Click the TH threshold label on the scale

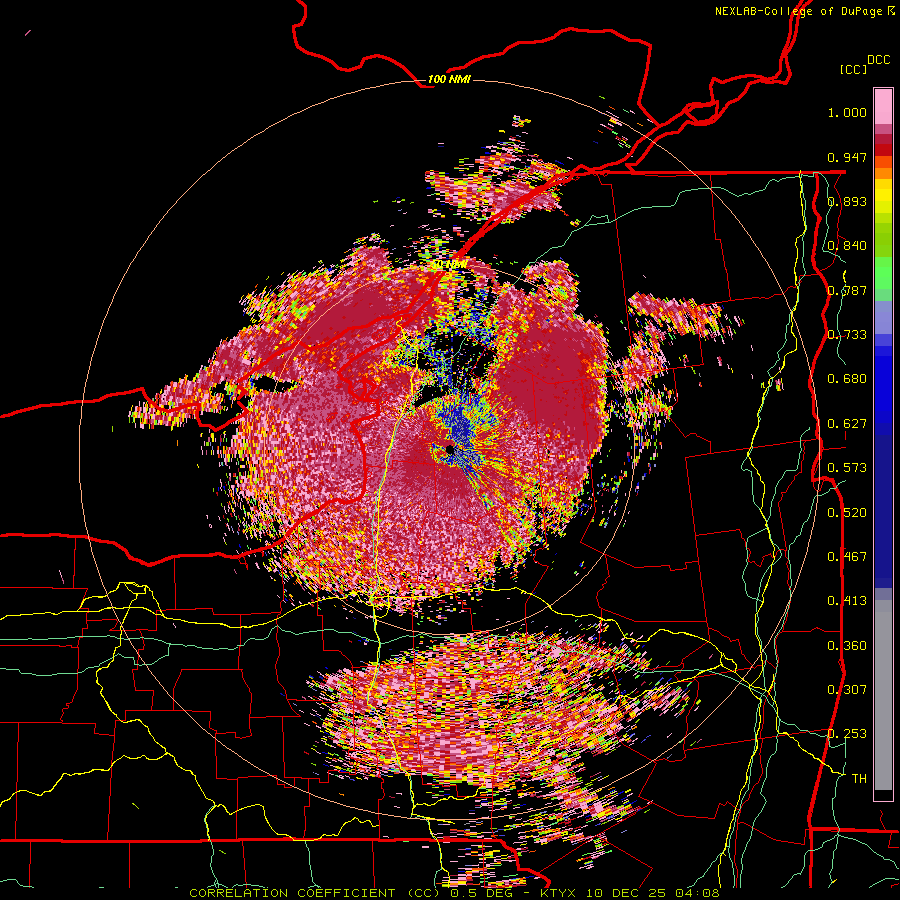point(859,779)
